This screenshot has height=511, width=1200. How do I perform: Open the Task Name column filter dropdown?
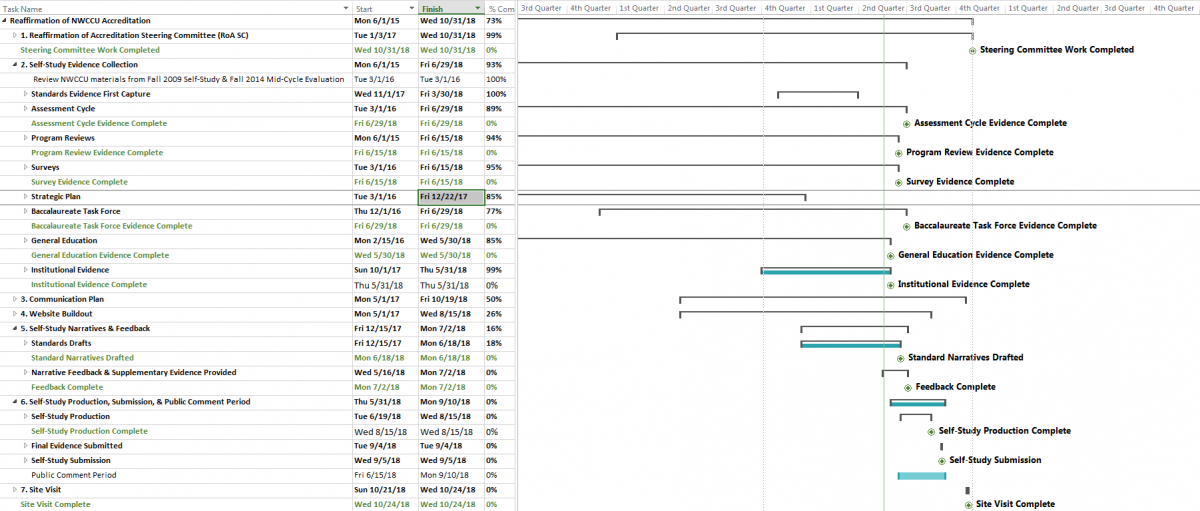pyautogui.click(x=345, y=9)
